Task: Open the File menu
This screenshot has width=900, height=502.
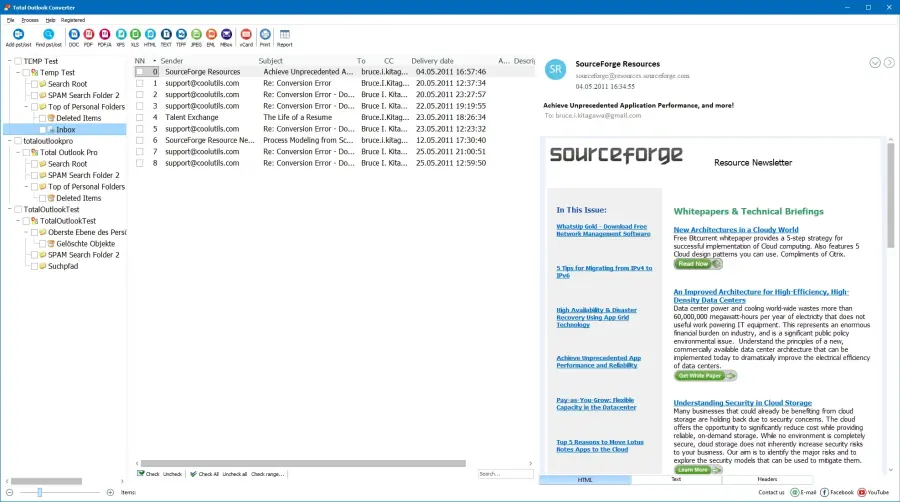Action: click(10, 20)
